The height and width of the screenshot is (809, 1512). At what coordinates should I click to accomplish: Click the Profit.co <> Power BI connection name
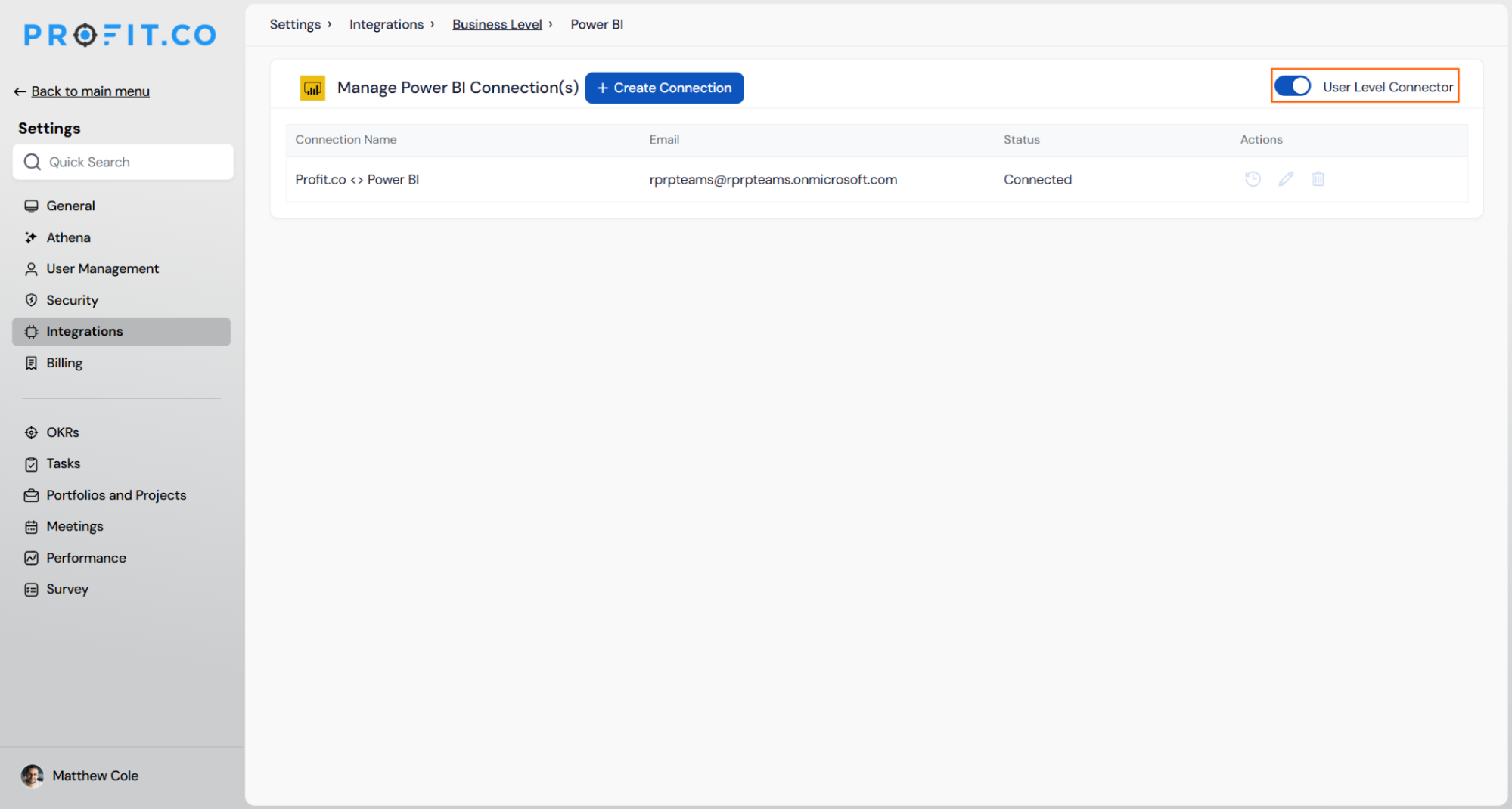point(357,179)
